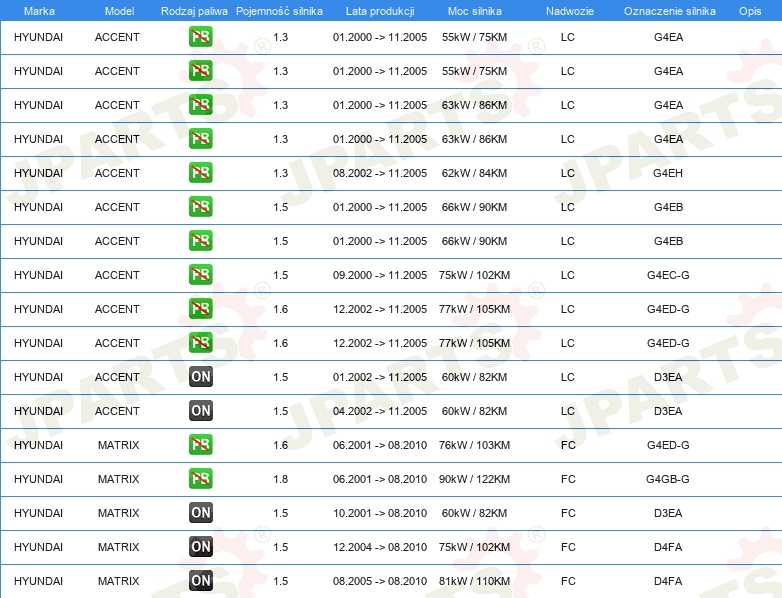Image resolution: width=782 pixels, height=598 pixels.
Task: Select engine capacity 1.8
Action: (x=280, y=479)
